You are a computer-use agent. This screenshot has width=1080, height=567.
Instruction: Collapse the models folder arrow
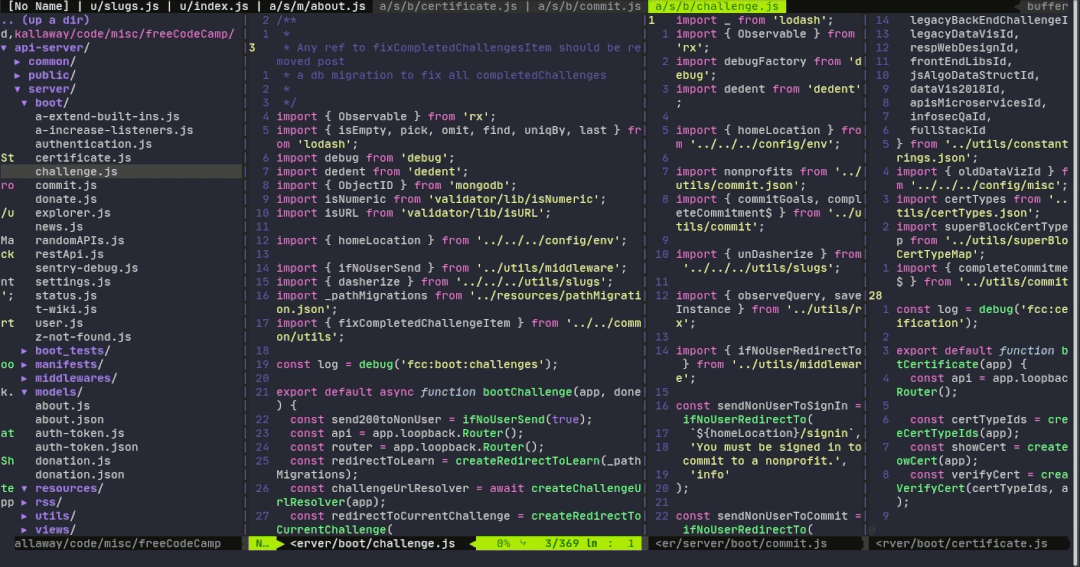click(25, 392)
